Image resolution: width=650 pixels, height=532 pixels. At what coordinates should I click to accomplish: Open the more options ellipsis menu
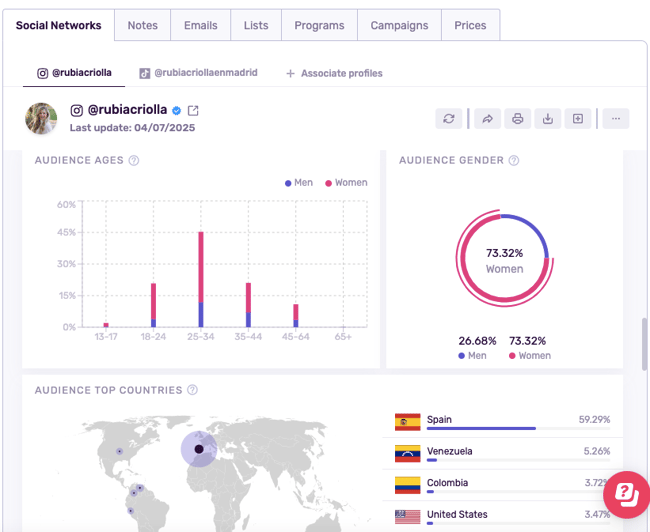pos(615,119)
